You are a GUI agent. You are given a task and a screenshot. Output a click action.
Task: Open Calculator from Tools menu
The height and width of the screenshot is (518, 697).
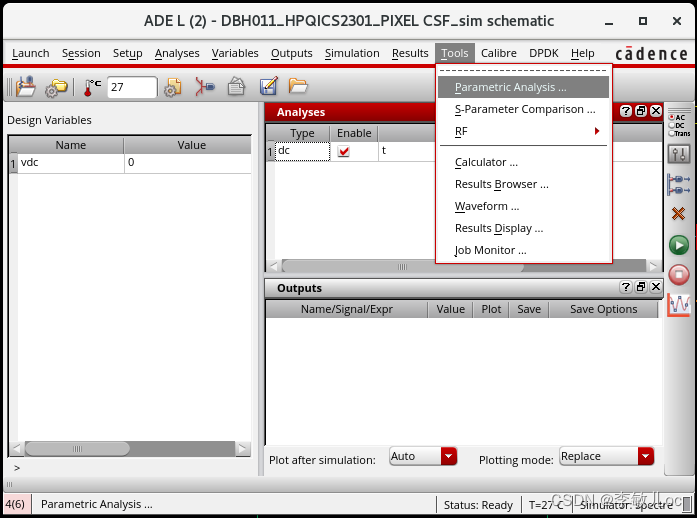(523, 162)
